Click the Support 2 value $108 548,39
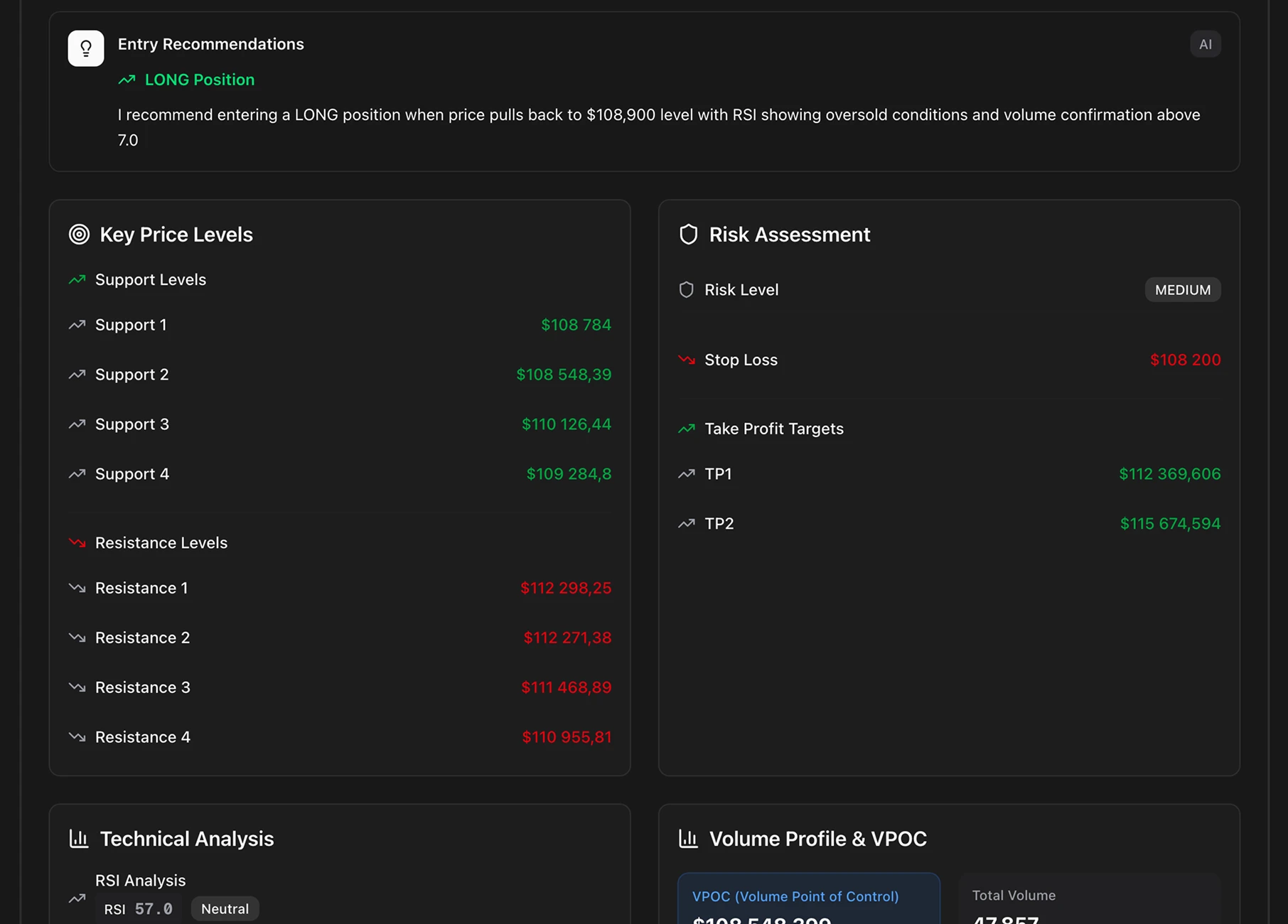Image resolution: width=1288 pixels, height=924 pixels. pyautogui.click(x=564, y=375)
